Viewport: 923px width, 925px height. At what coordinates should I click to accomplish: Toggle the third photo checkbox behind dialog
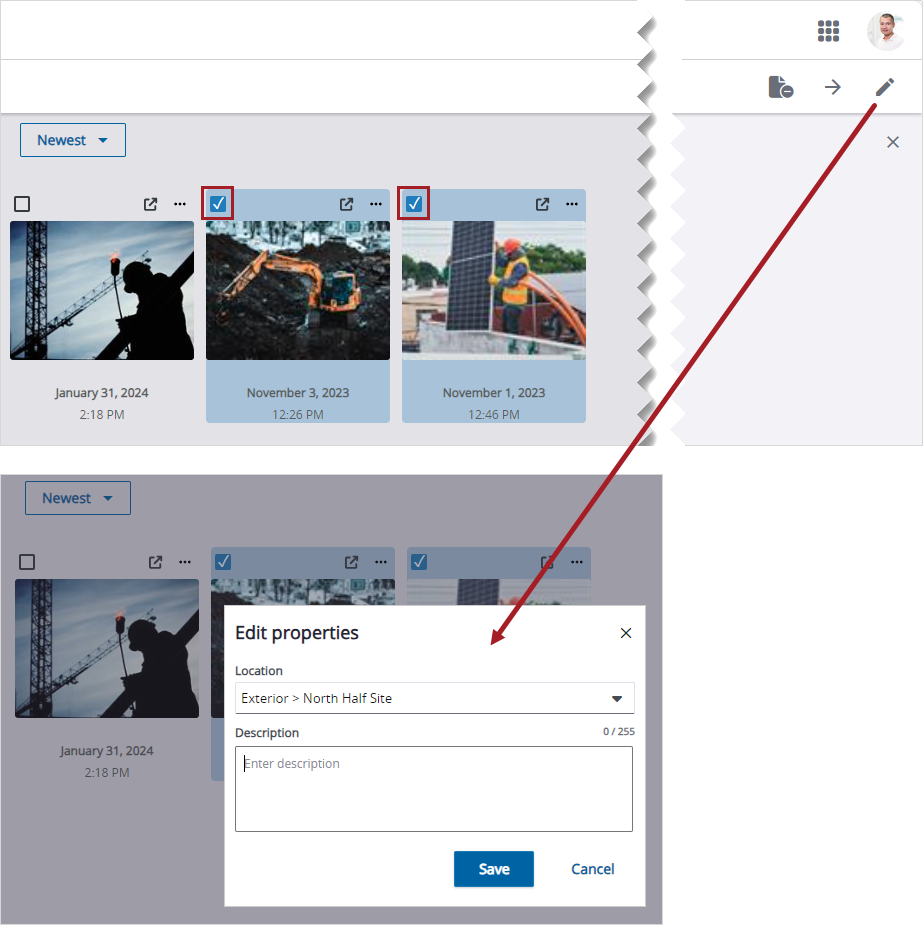point(419,562)
